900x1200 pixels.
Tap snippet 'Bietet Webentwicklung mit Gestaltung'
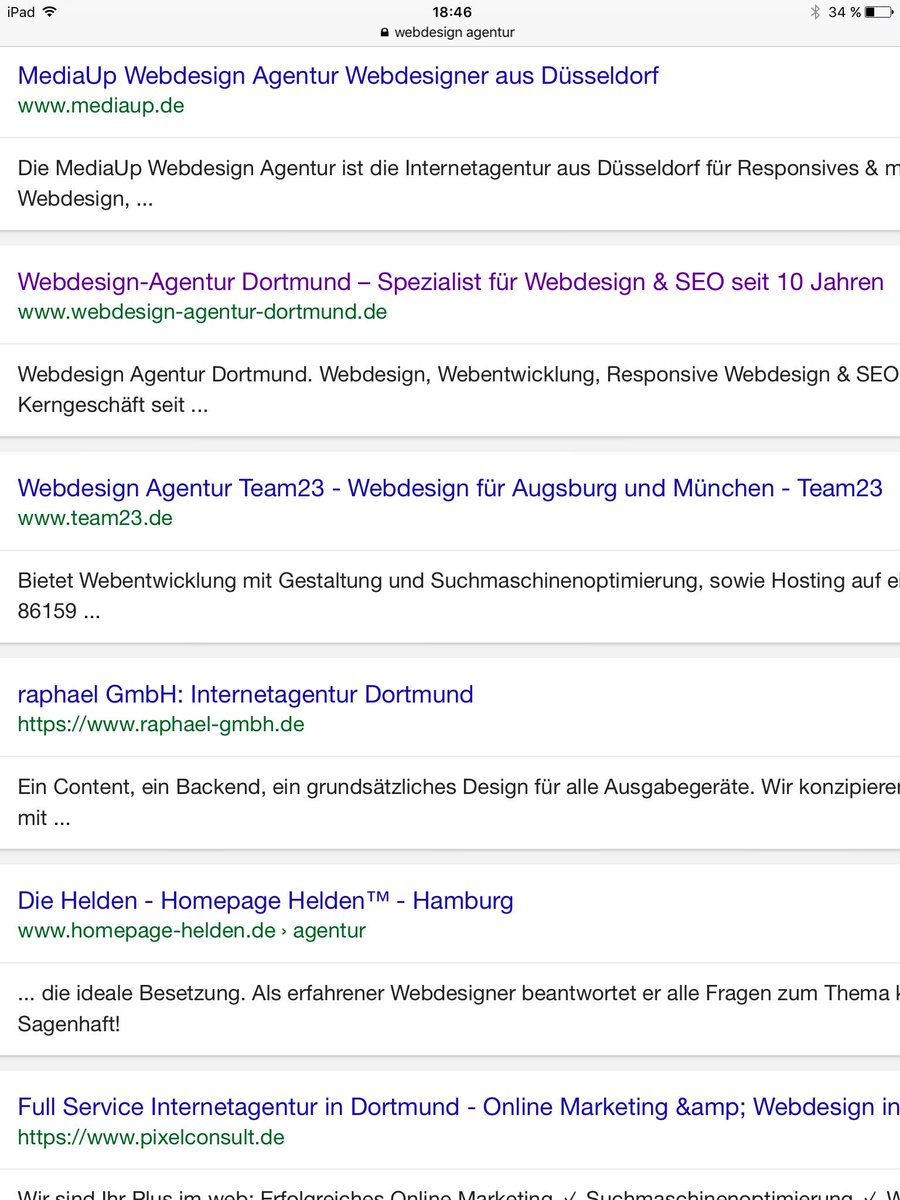[x=459, y=596]
